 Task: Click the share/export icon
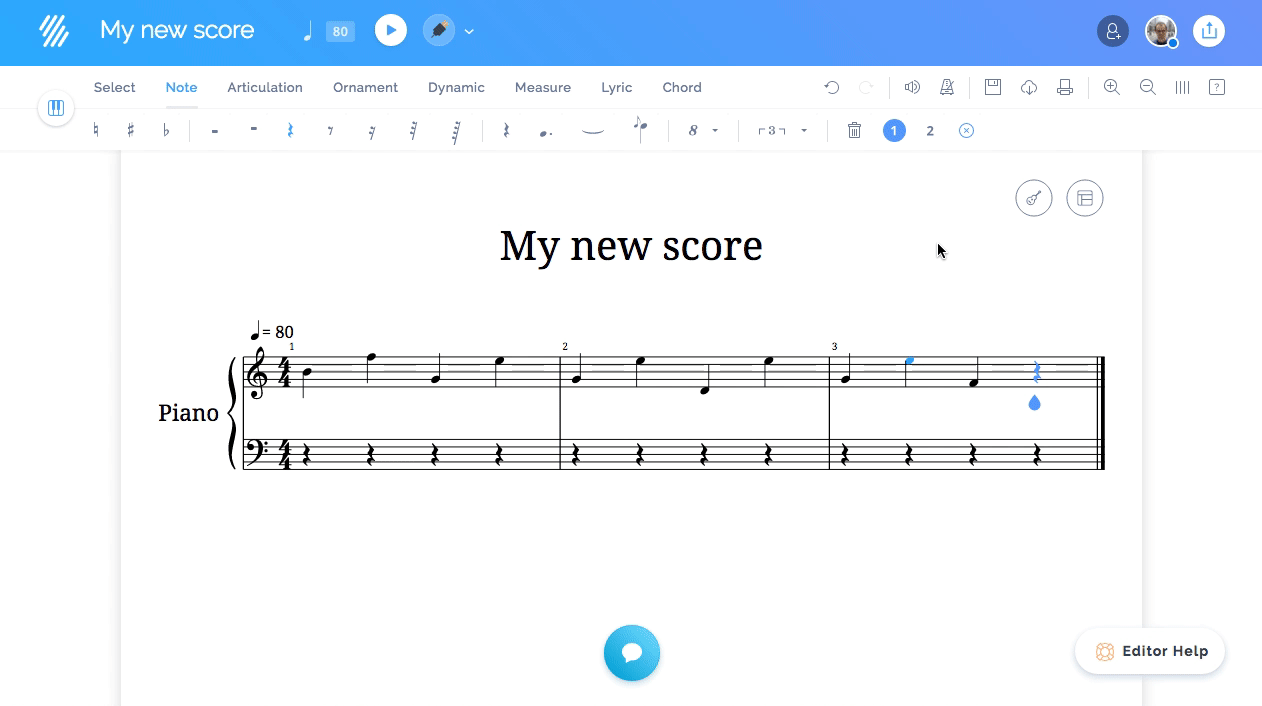(x=1209, y=30)
